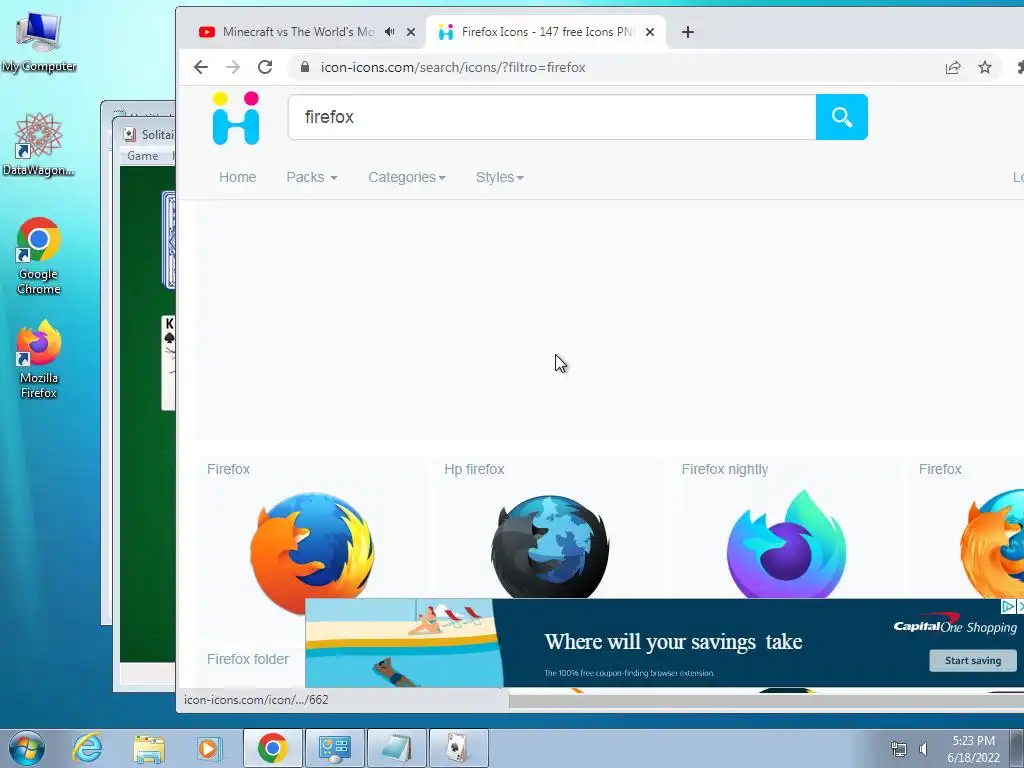
Task: Click the Solitaire taskbar button
Action: point(458,748)
